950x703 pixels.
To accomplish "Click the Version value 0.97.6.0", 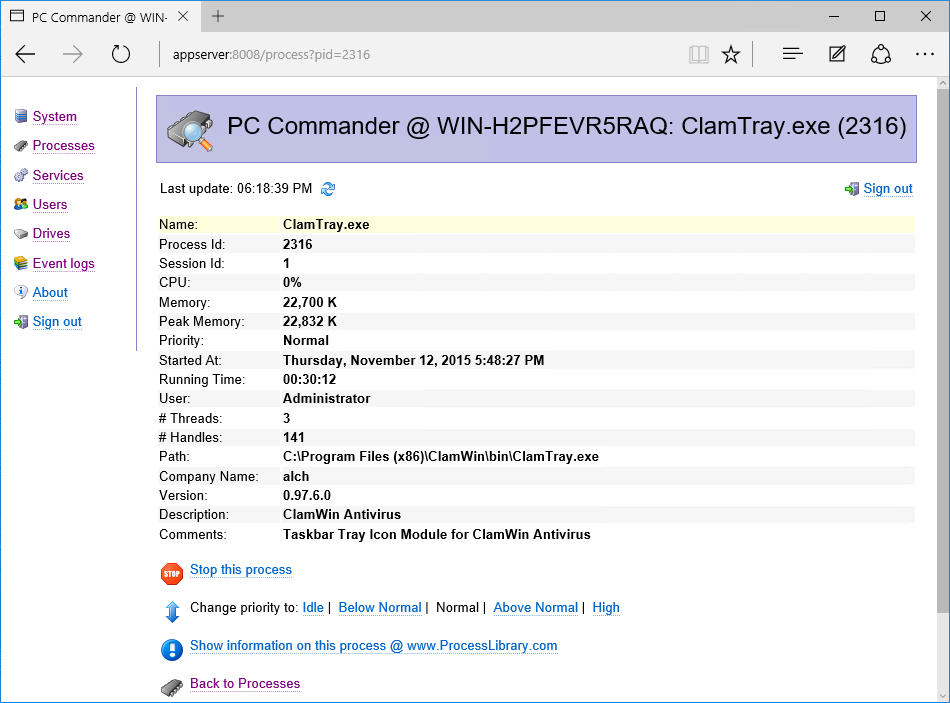I will coord(307,496).
